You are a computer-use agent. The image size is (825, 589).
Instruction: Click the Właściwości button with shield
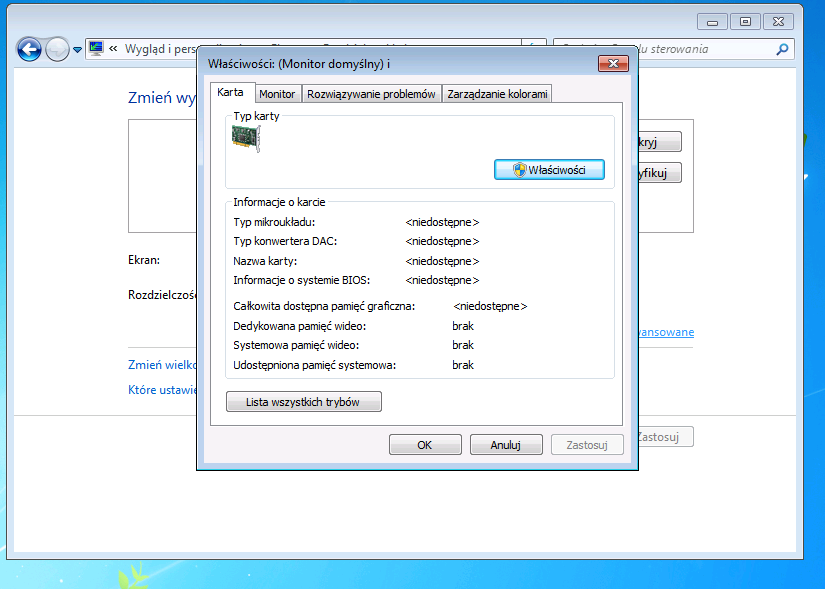(x=550, y=170)
